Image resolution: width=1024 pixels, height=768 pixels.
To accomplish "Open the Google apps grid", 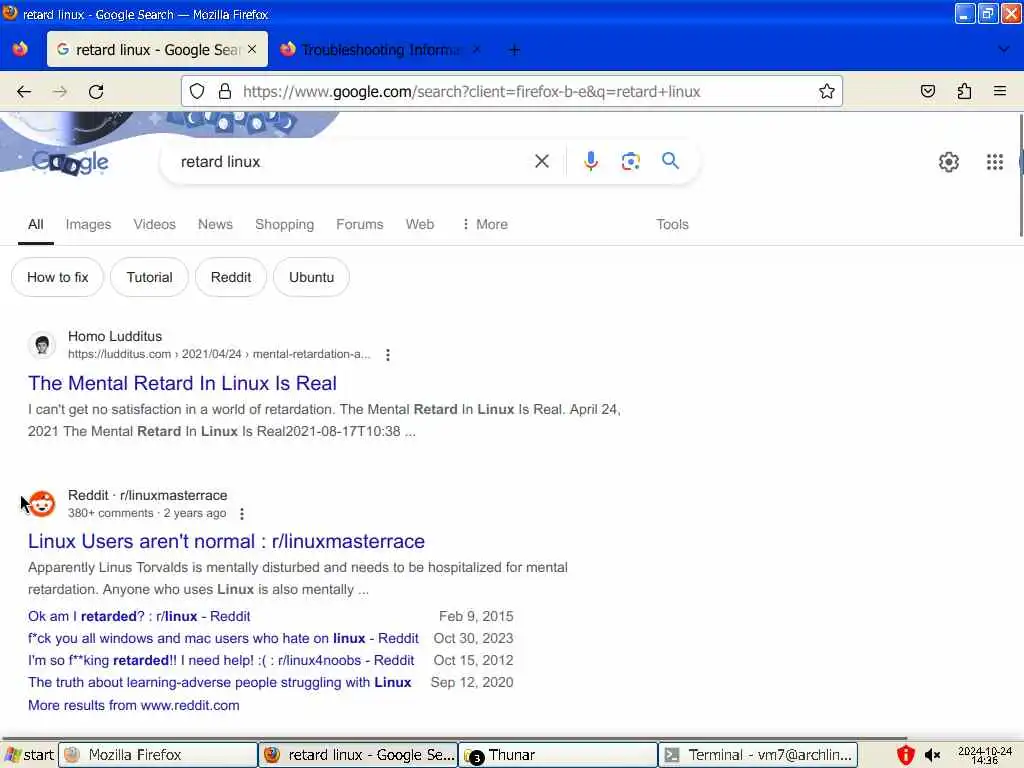I will click(x=995, y=162).
